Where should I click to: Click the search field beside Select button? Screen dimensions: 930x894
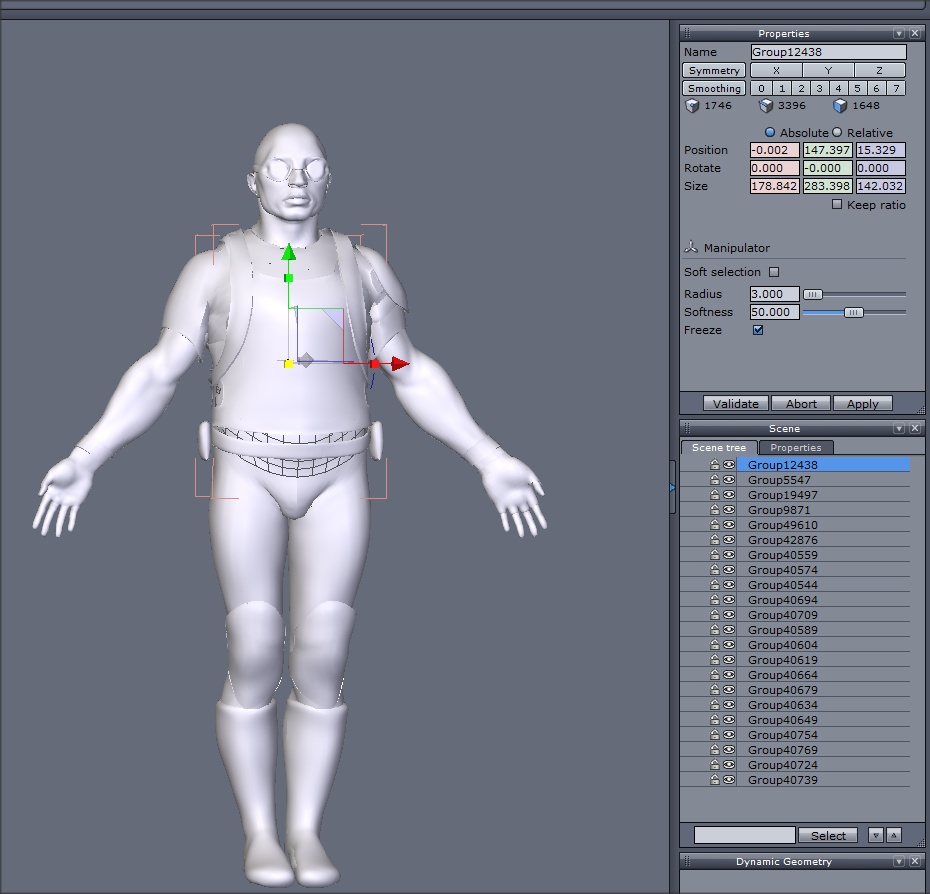tap(744, 835)
